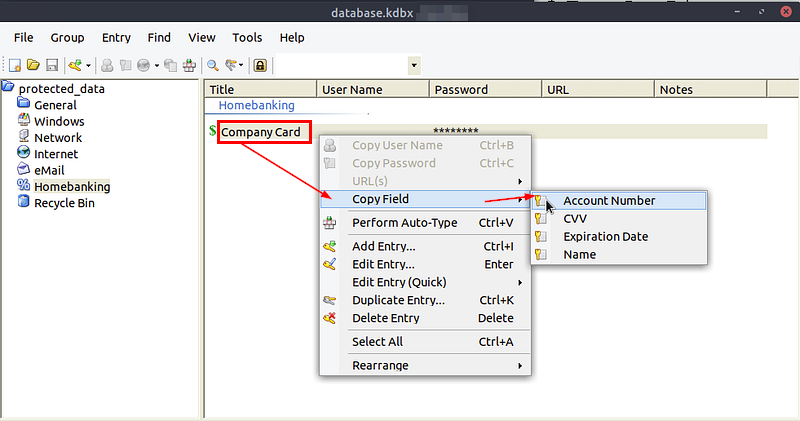
Task: Click the Recycle Bin group icon
Action: coord(23,202)
